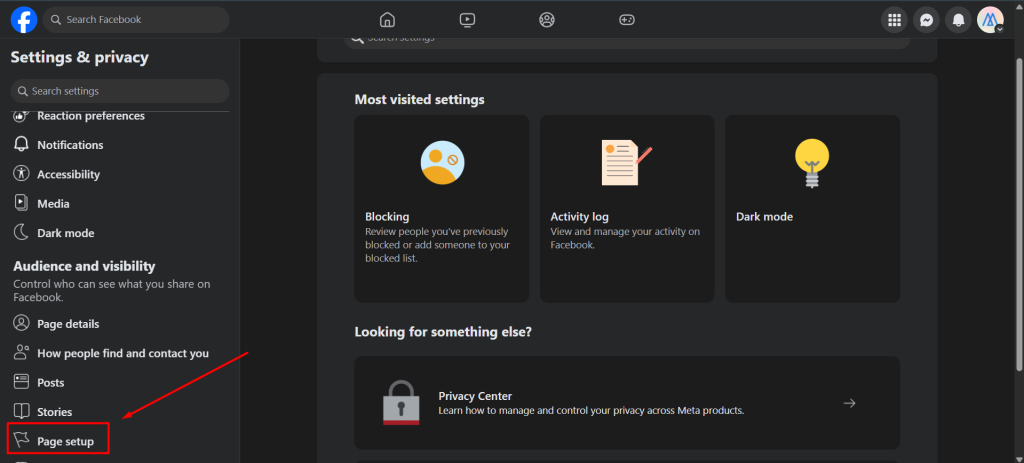
Task: Open Stories settings
Action: [x=120, y=412]
